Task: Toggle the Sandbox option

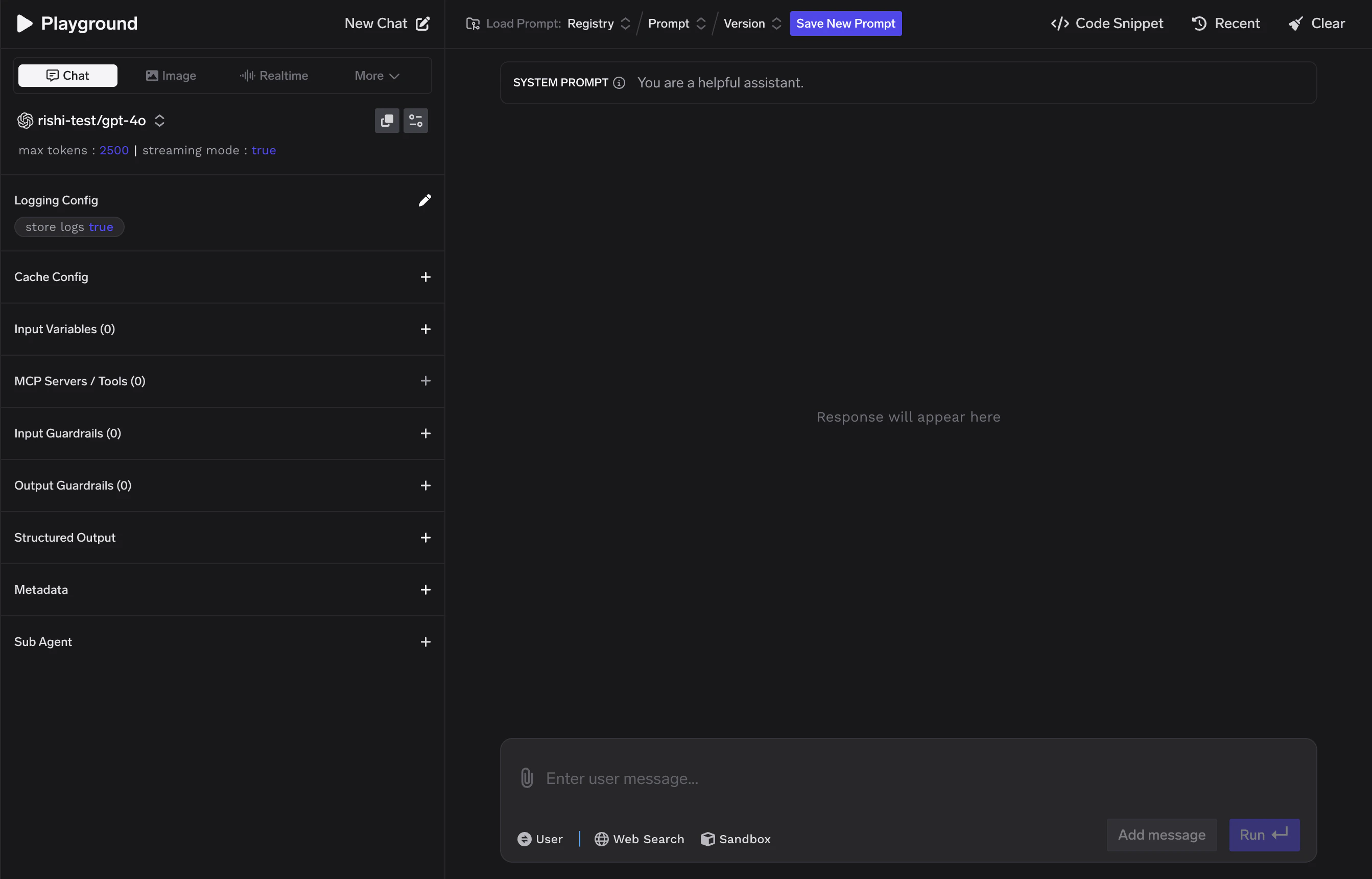Action: (x=736, y=839)
